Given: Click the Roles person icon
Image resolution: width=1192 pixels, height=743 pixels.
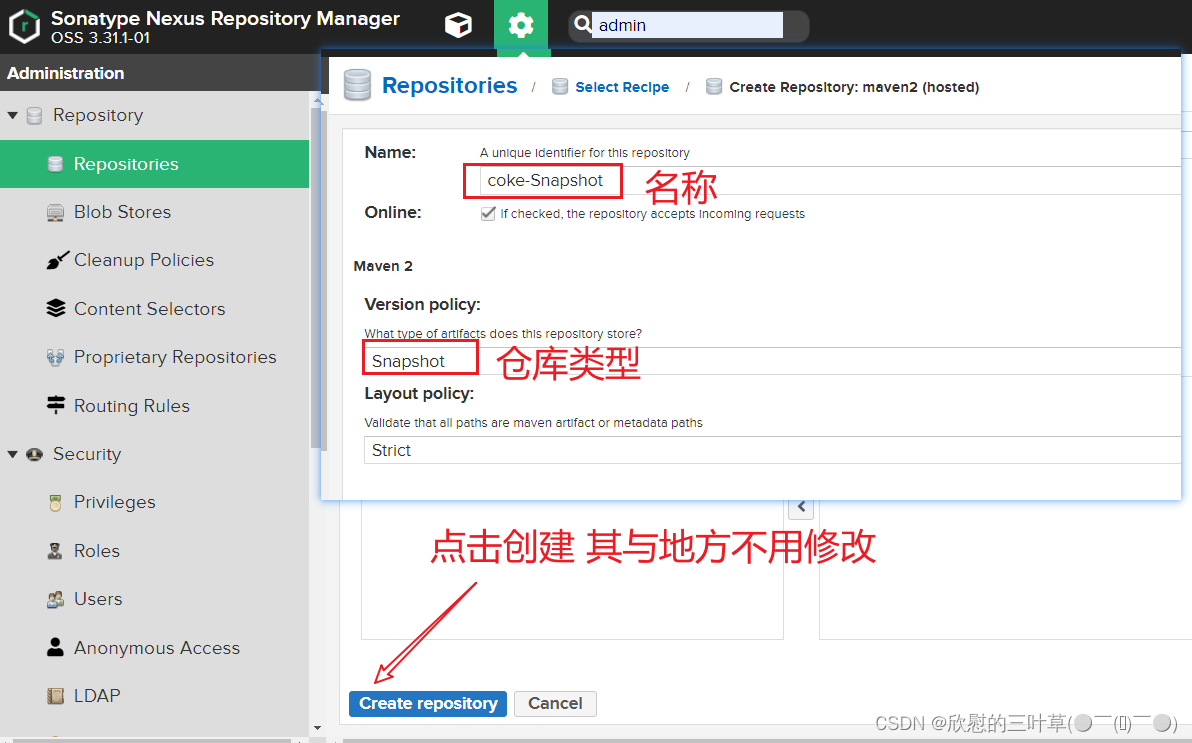Looking at the screenshot, I should coord(55,551).
